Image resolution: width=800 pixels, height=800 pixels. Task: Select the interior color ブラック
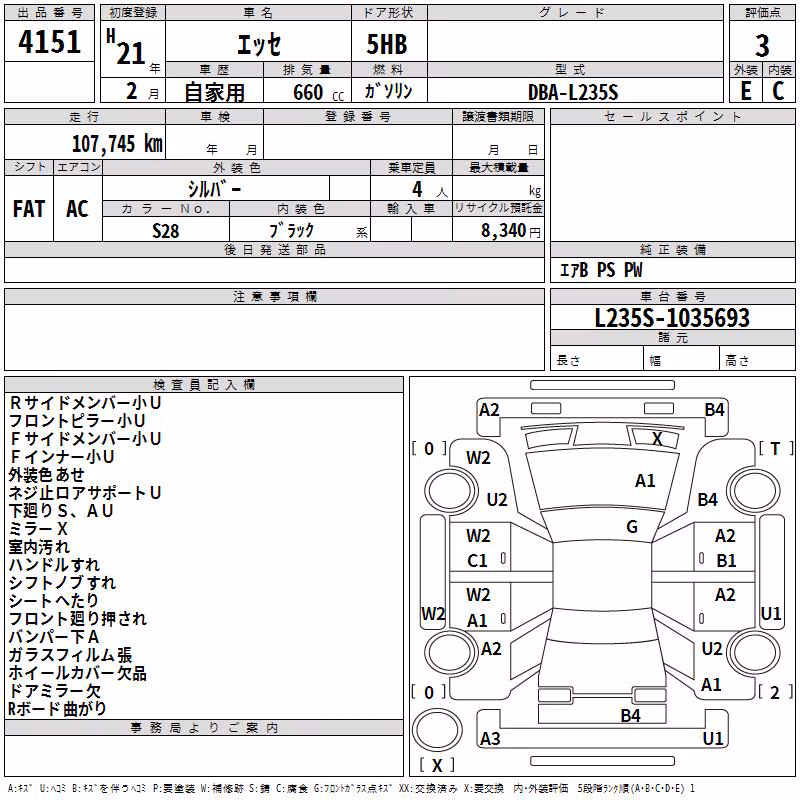click(291, 230)
